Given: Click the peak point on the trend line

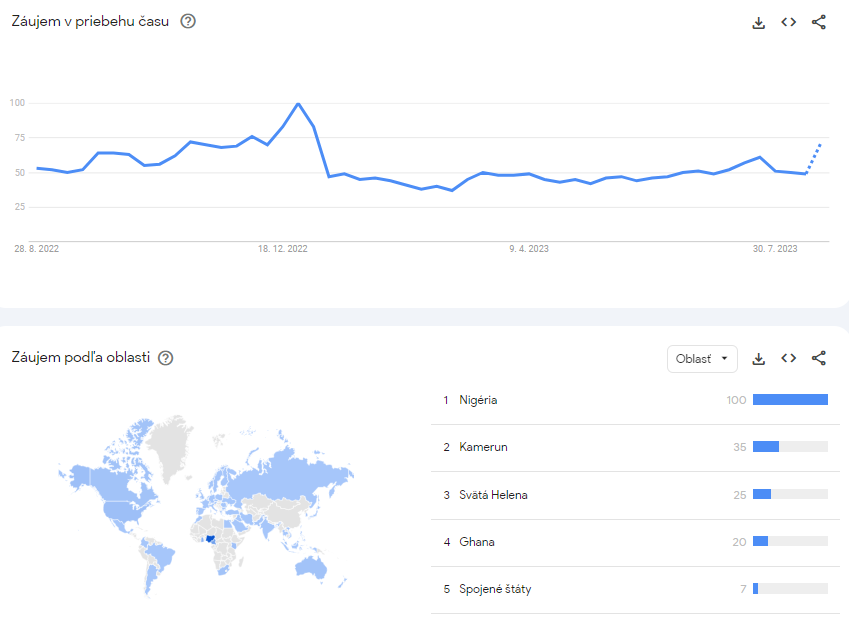Looking at the screenshot, I should tap(298, 103).
